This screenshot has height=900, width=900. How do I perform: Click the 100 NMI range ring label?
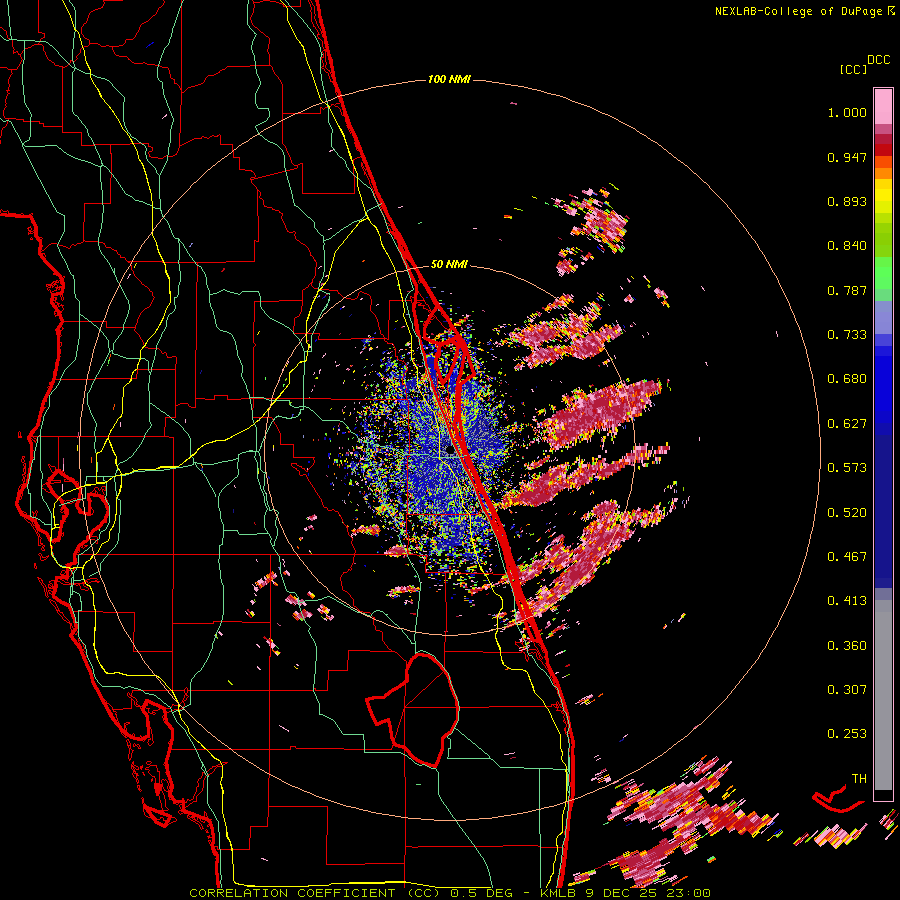click(x=449, y=79)
